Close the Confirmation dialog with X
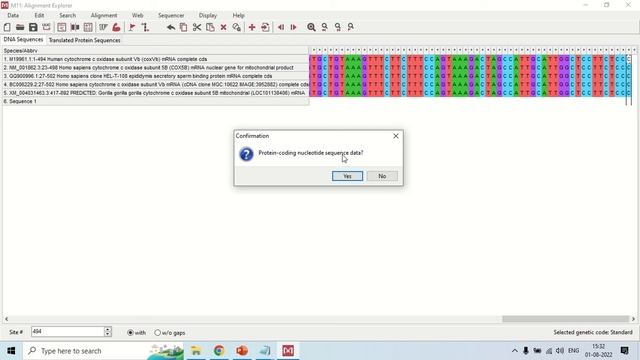This screenshot has height=360, width=640. 396,136
